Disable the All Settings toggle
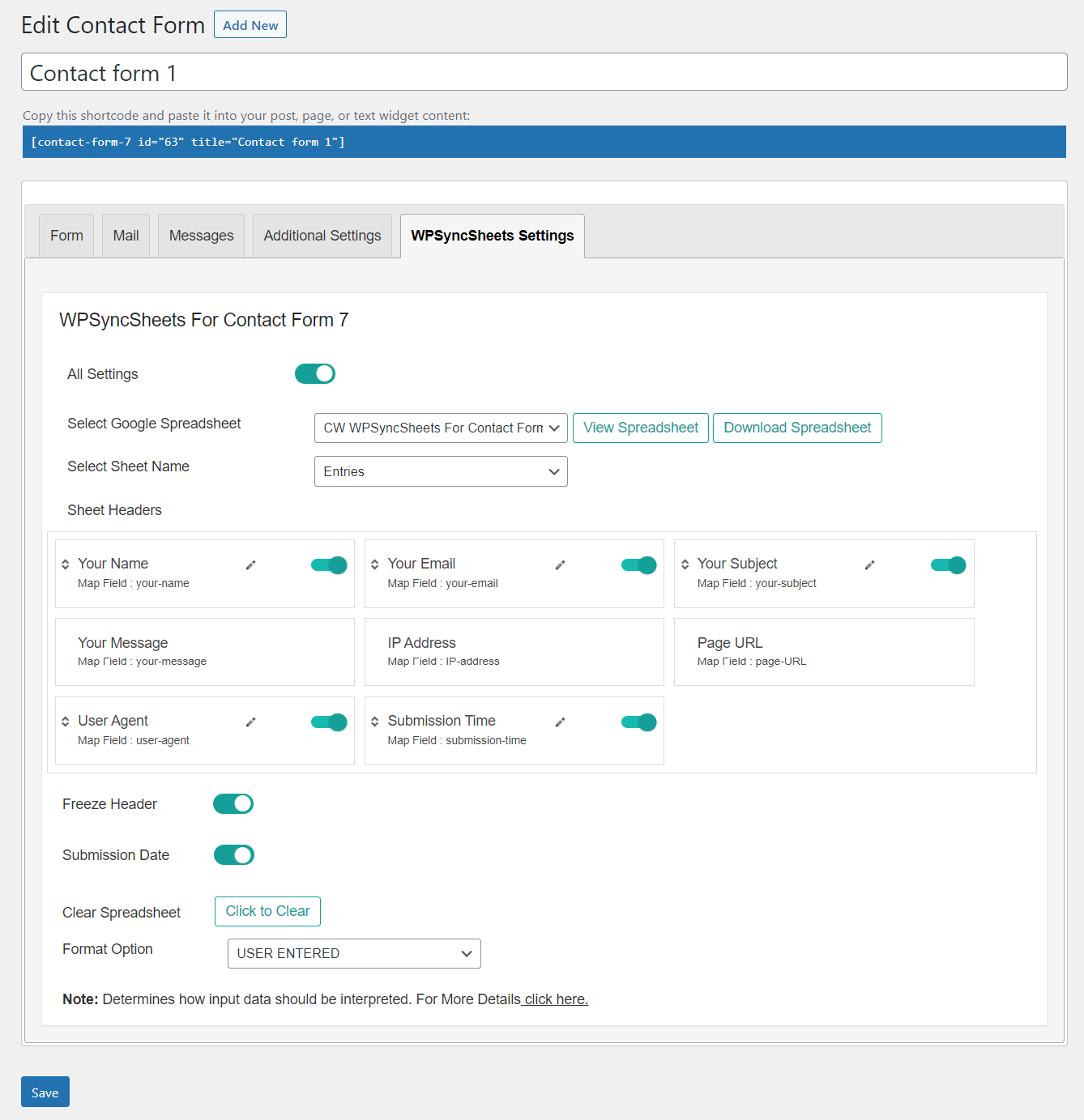 coord(315,373)
